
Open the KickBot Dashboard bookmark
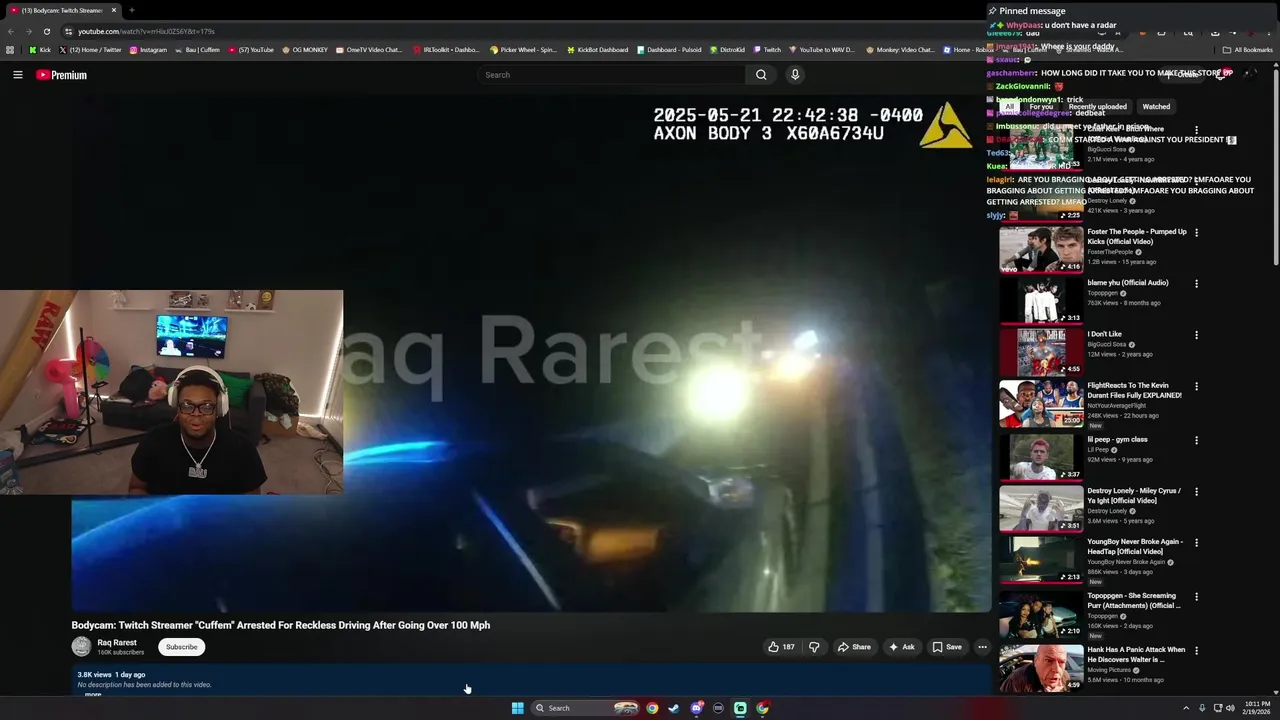click(598, 49)
